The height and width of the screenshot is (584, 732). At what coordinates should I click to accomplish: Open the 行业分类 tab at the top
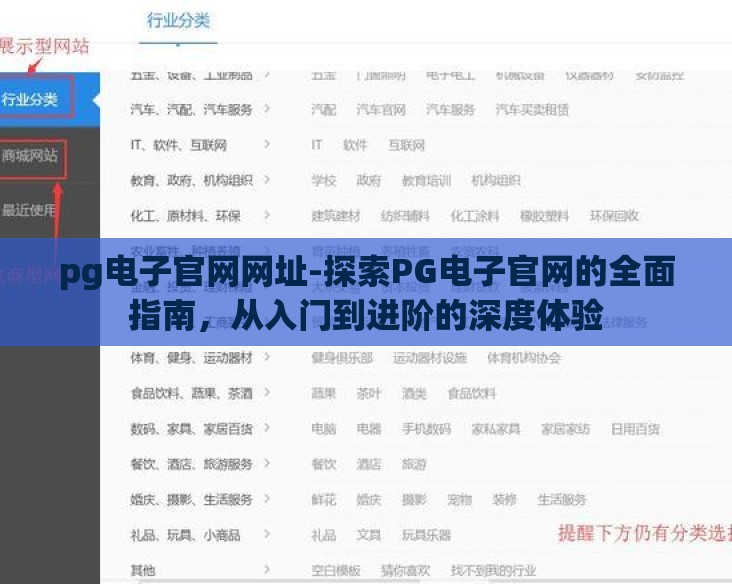[178, 21]
